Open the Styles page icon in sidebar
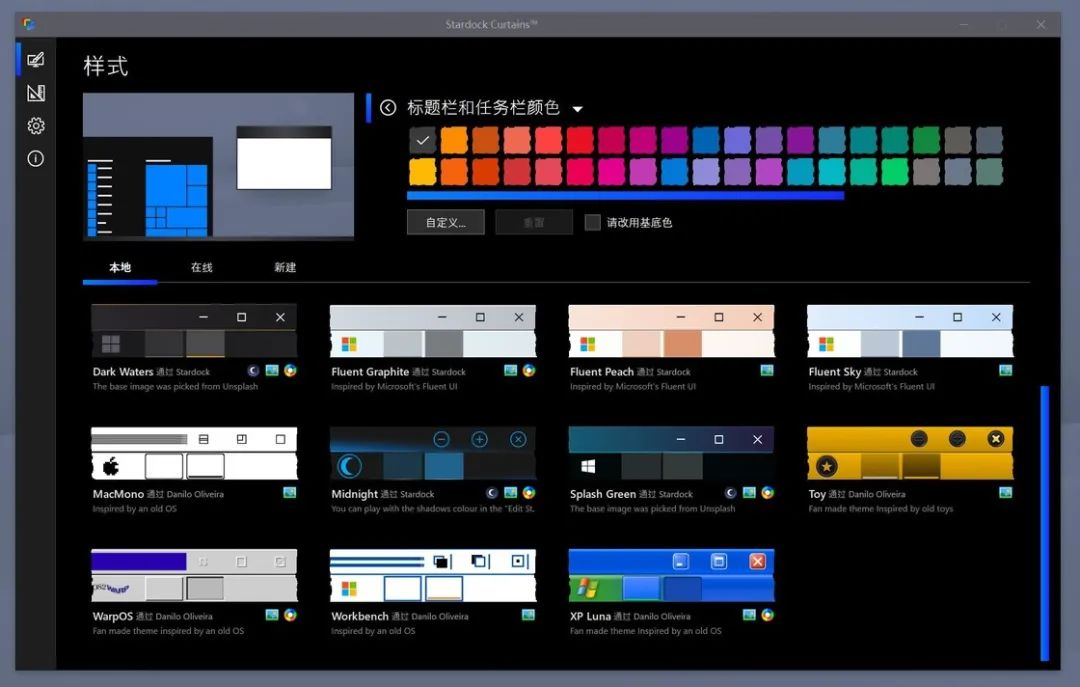Image resolution: width=1080 pixels, height=687 pixels. pos(36,60)
